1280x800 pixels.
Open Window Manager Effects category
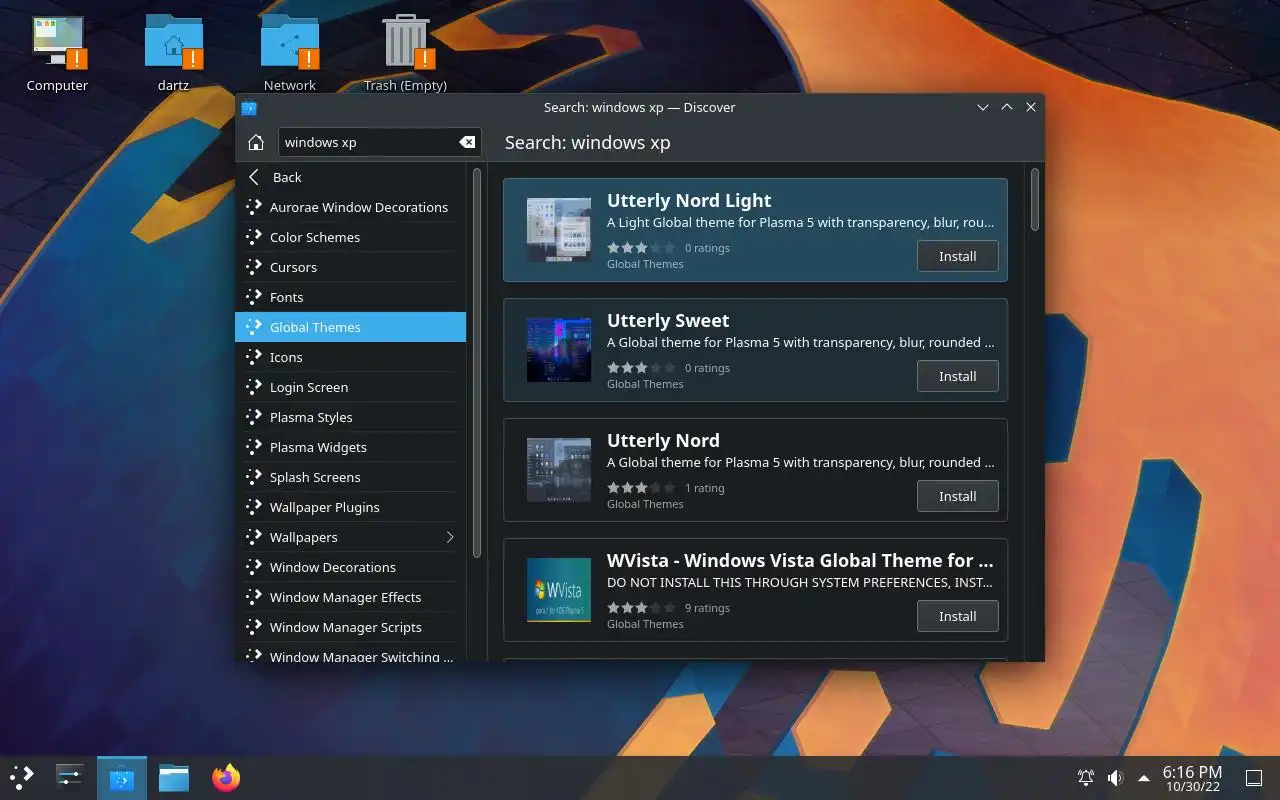coord(350,597)
